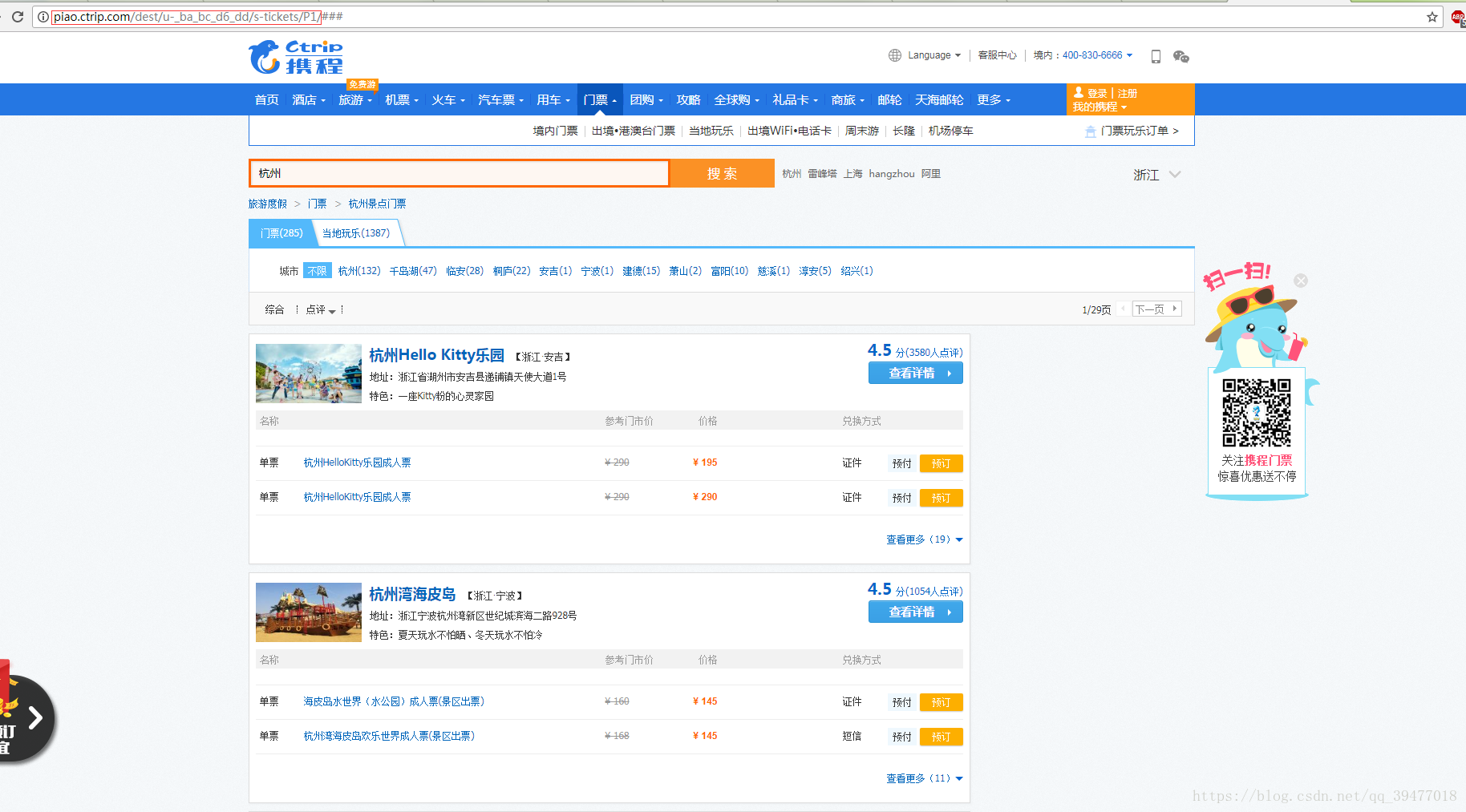
Task: Click the 旅游度假 breadcrumb
Action: pos(268,204)
